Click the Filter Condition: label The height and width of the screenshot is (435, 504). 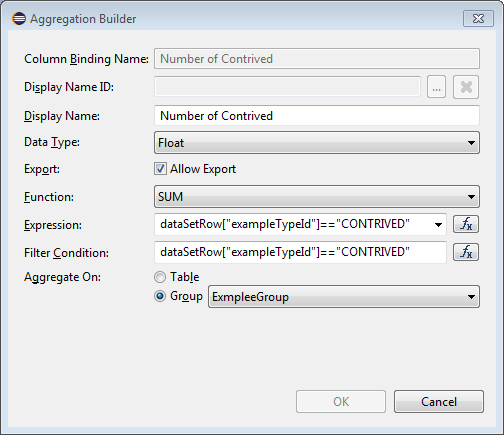click(x=66, y=253)
